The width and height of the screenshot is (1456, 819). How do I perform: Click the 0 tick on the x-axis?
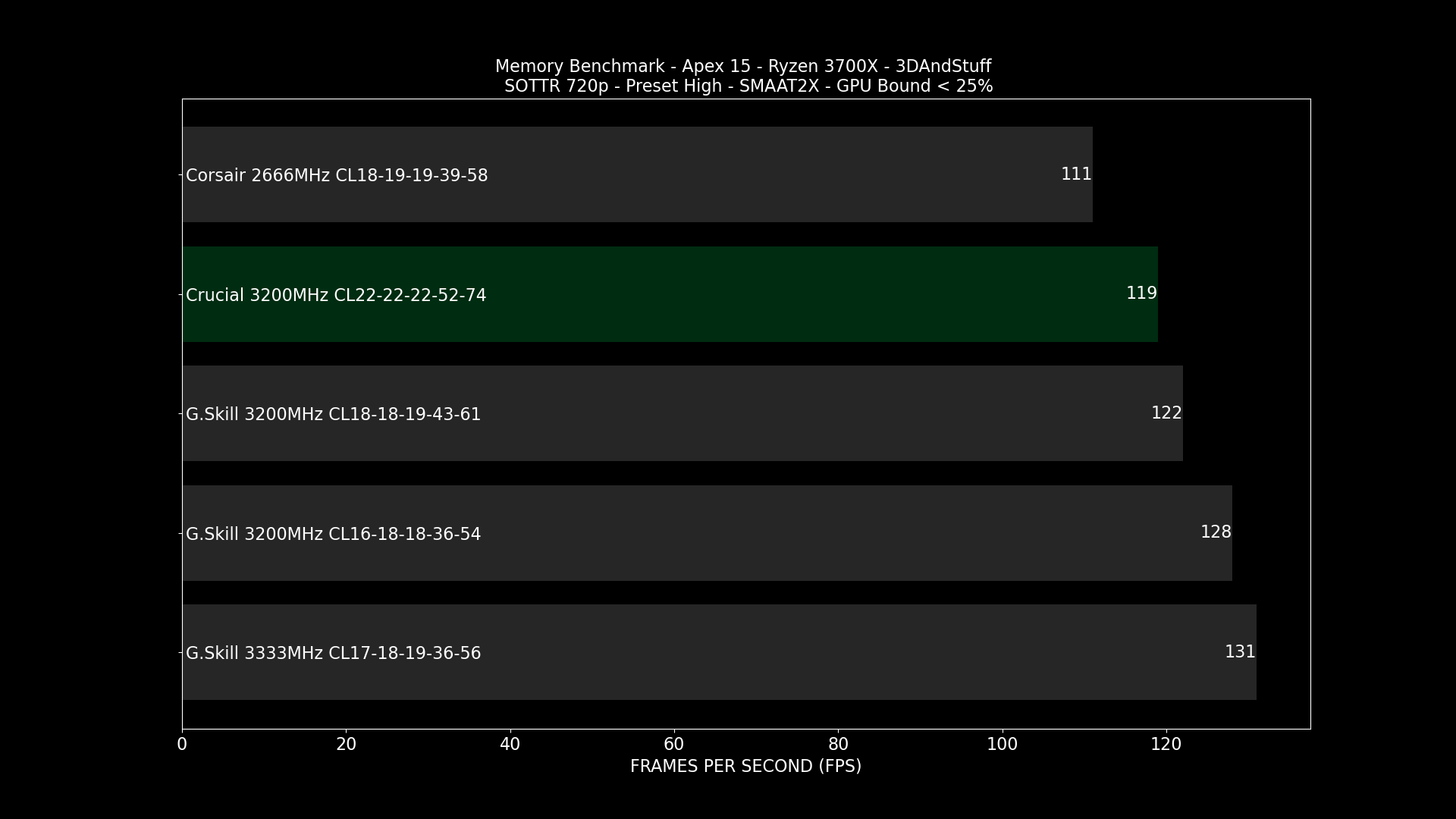coord(182,745)
